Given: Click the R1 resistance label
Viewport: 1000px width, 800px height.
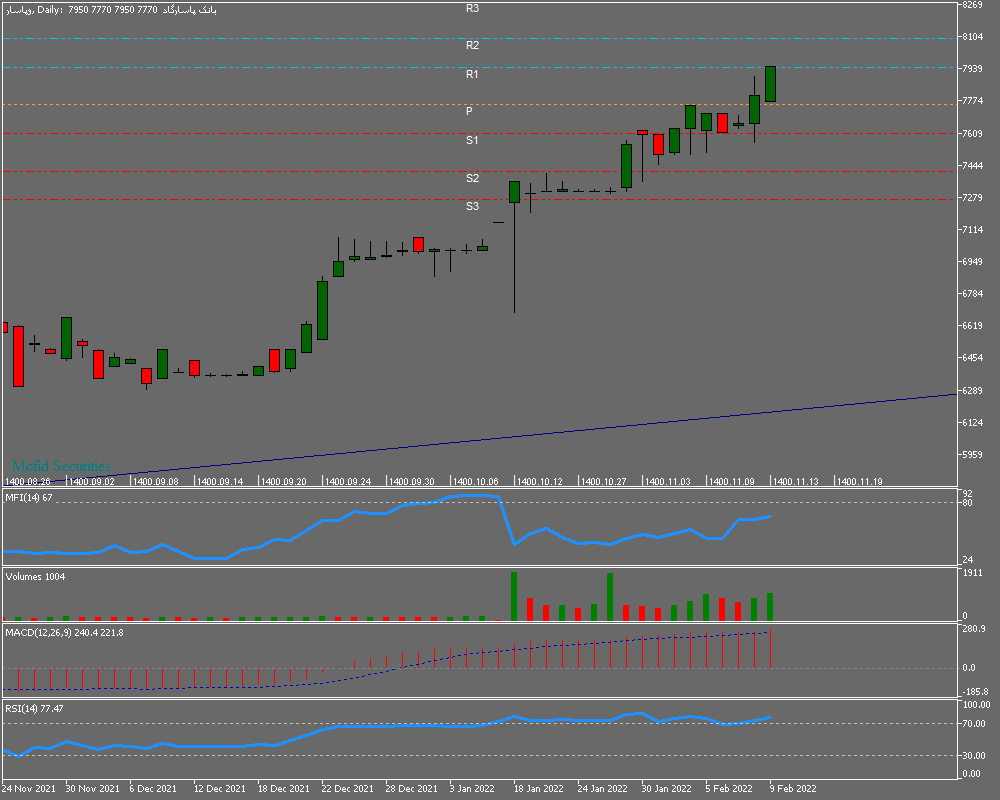Looking at the screenshot, I should [x=472, y=75].
